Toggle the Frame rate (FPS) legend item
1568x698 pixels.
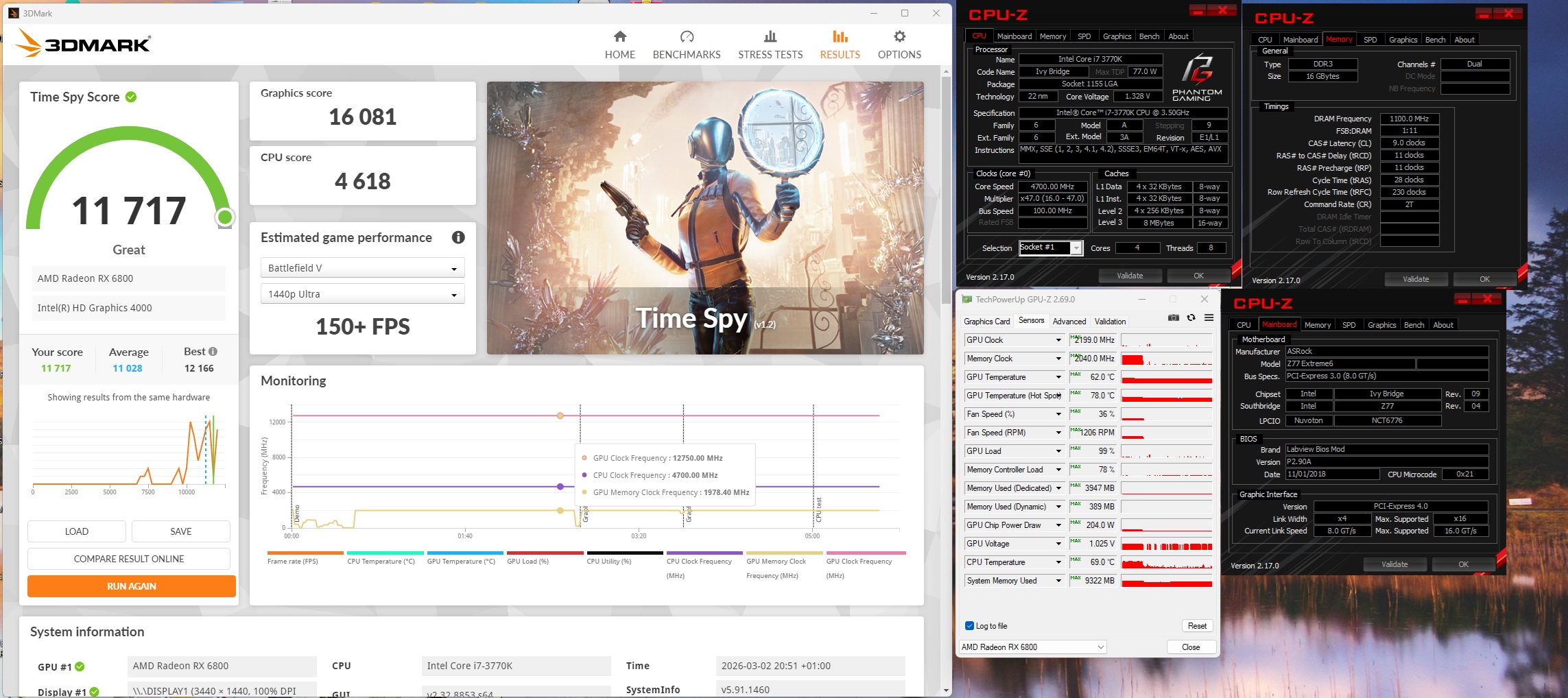305,557
